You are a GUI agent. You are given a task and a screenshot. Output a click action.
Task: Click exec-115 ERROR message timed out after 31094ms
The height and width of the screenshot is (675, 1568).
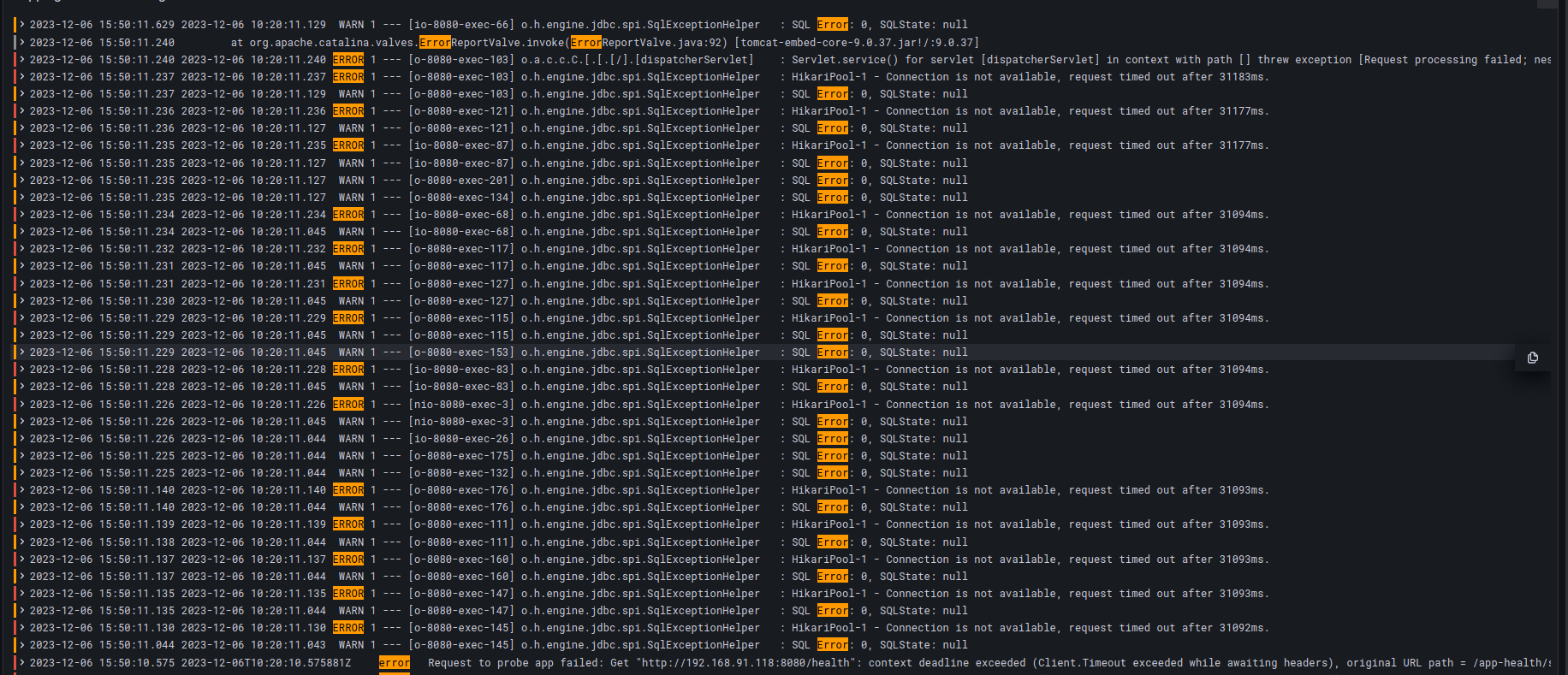tap(1030, 318)
